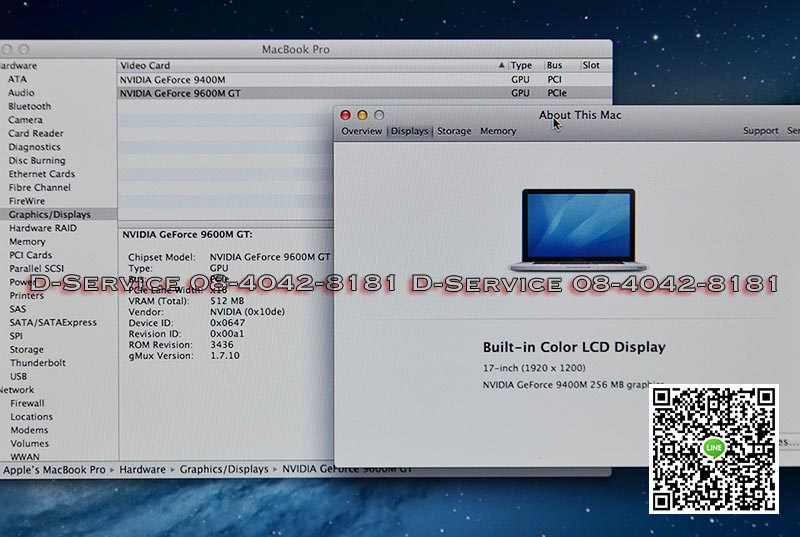Click the sort arrow in Video Card header
This screenshot has width=800, height=537.
(x=502, y=65)
